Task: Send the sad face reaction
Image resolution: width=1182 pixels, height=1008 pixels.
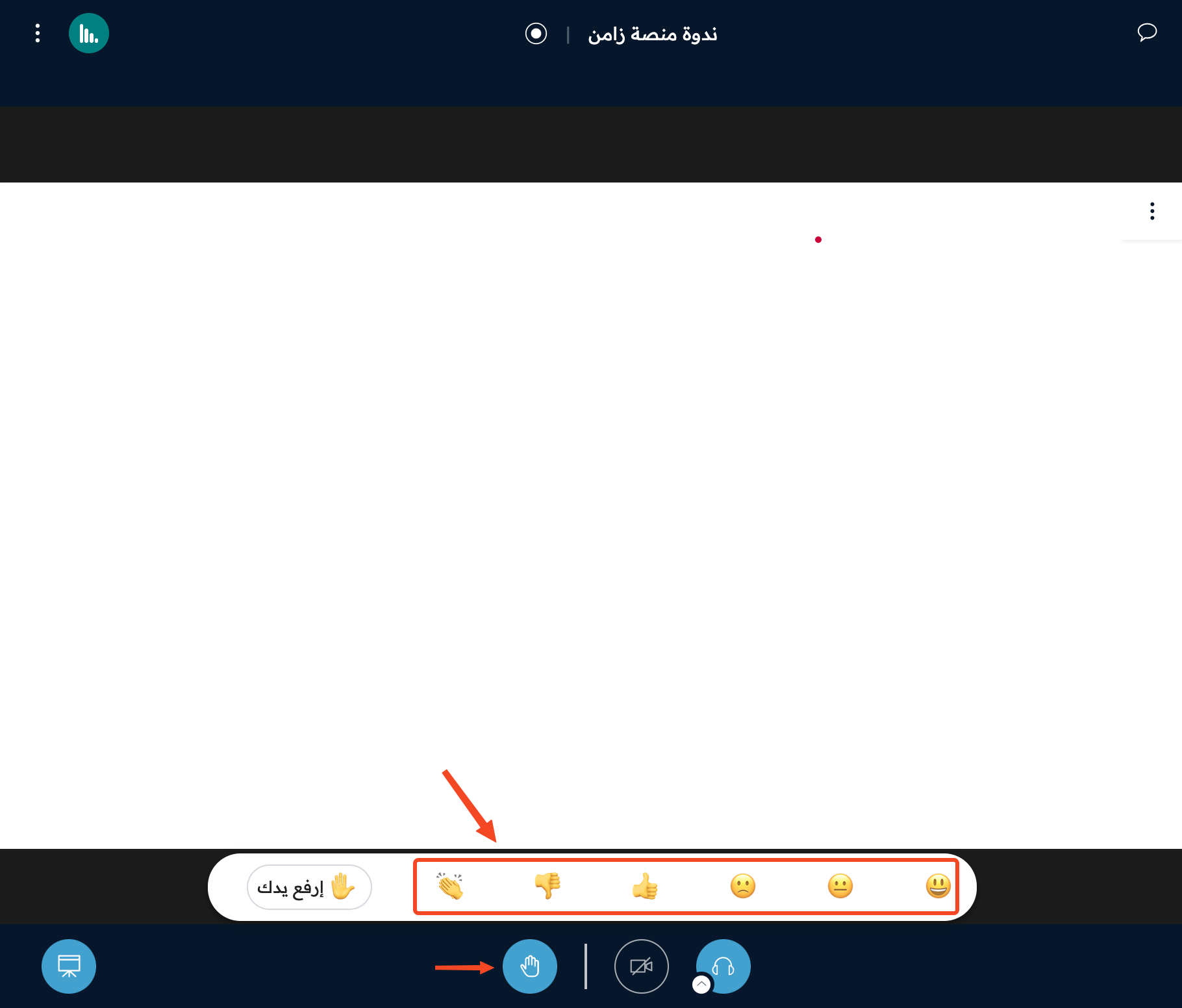Action: 743,886
